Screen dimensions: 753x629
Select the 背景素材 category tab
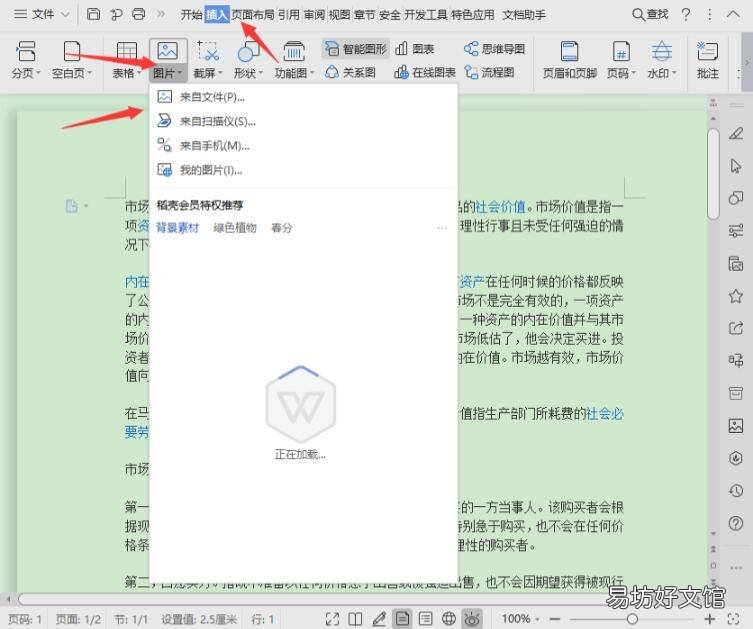click(x=177, y=228)
